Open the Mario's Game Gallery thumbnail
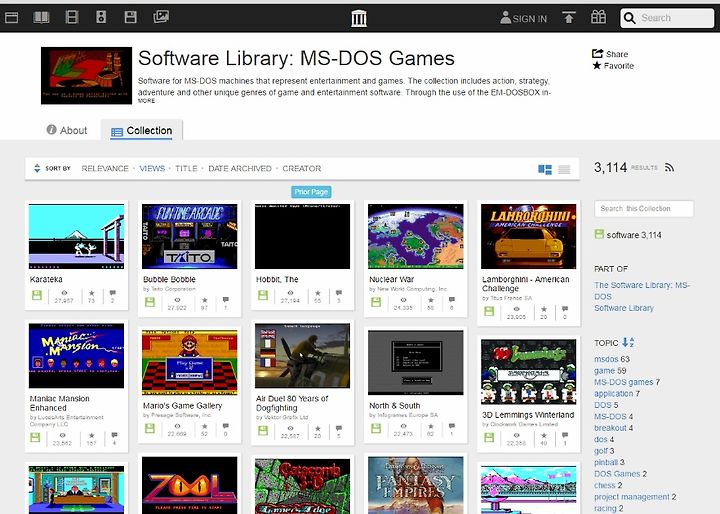Image resolution: width=720 pixels, height=514 pixels. click(190, 362)
